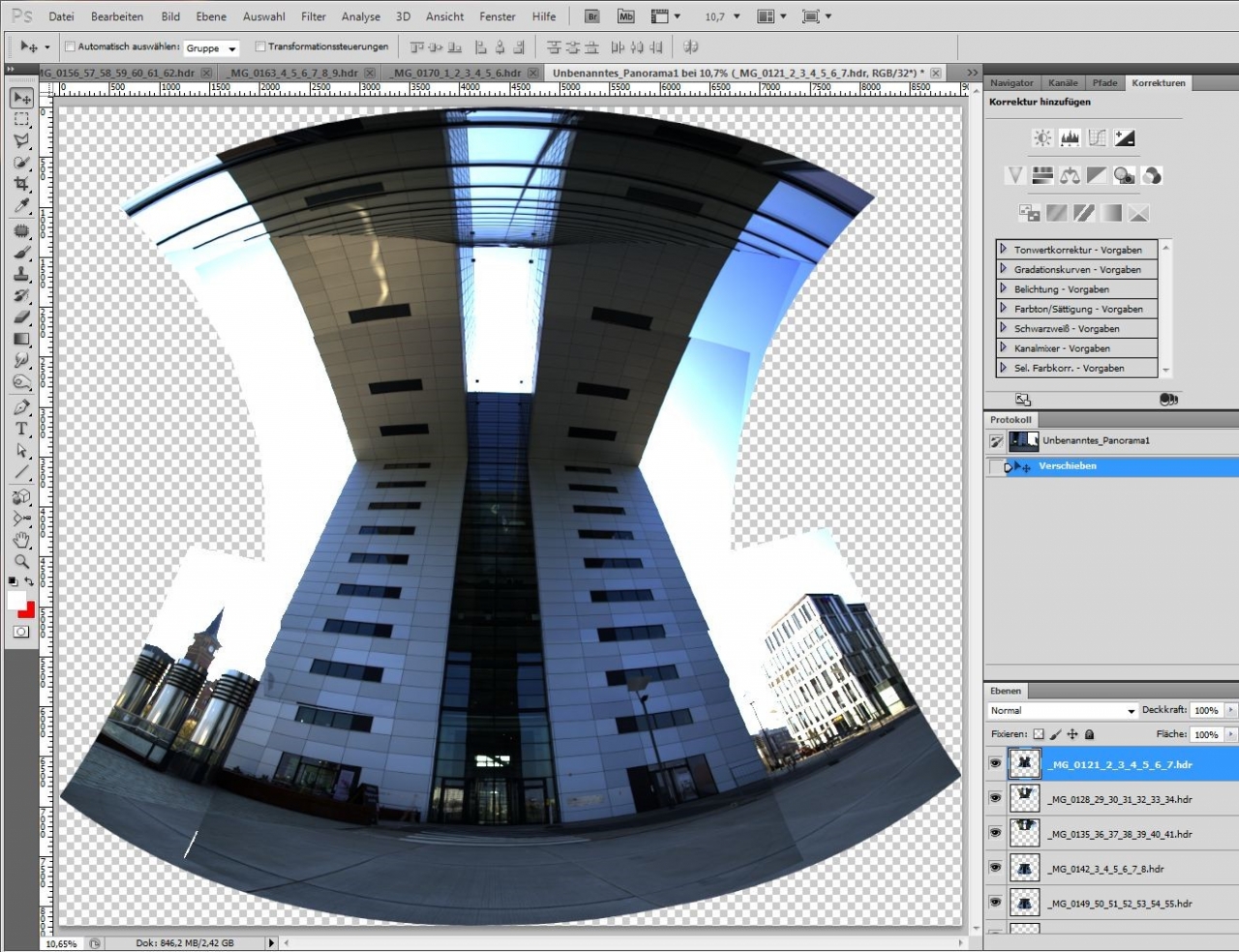The width and height of the screenshot is (1239, 952).
Task: Add a Levels (histogram) adjustment
Action: click(x=1070, y=138)
